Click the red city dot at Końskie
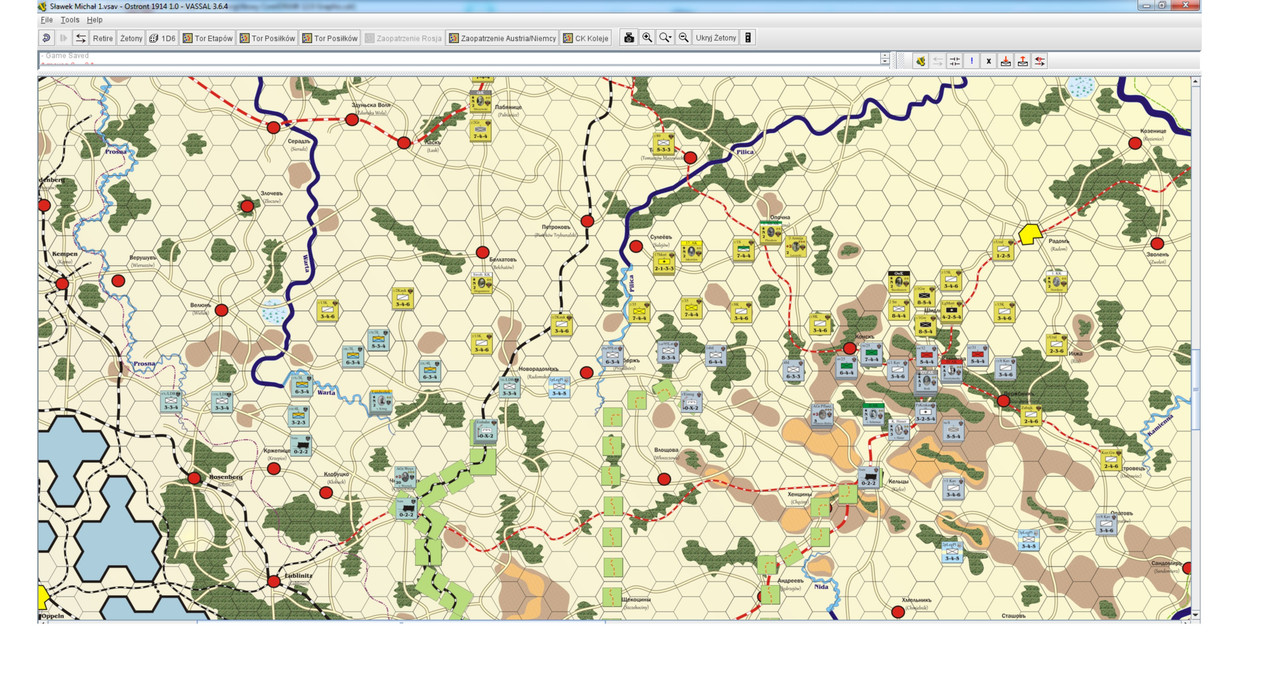Screen dimensions: 1280x693 (849, 348)
